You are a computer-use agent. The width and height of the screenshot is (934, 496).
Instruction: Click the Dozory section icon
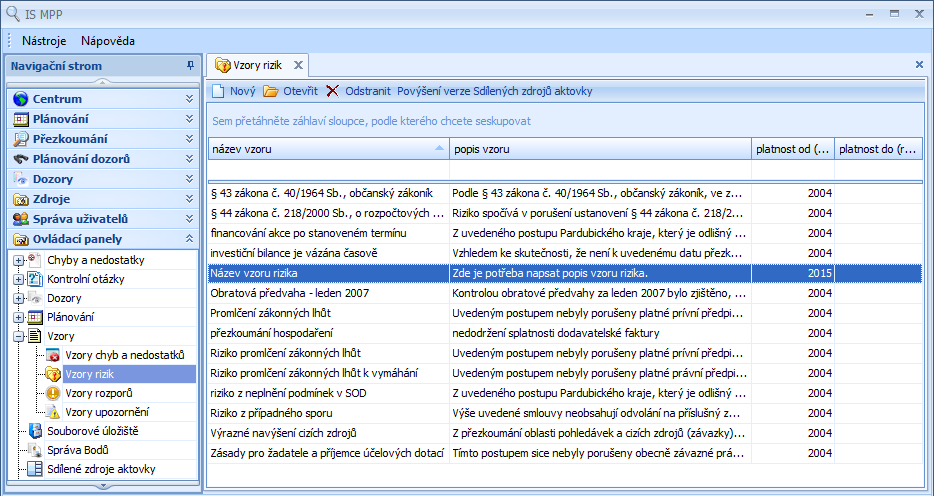[x=21, y=179]
